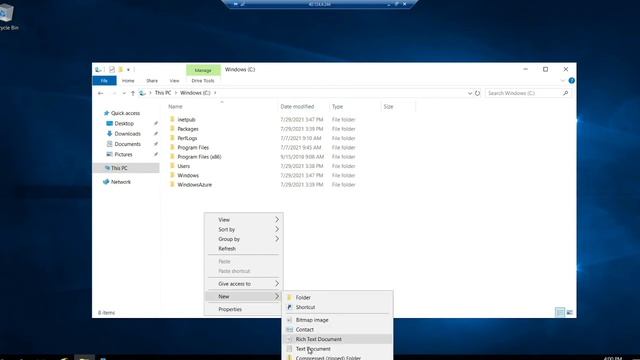Click the Downloads icon in the navigation pane

pos(109,133)
